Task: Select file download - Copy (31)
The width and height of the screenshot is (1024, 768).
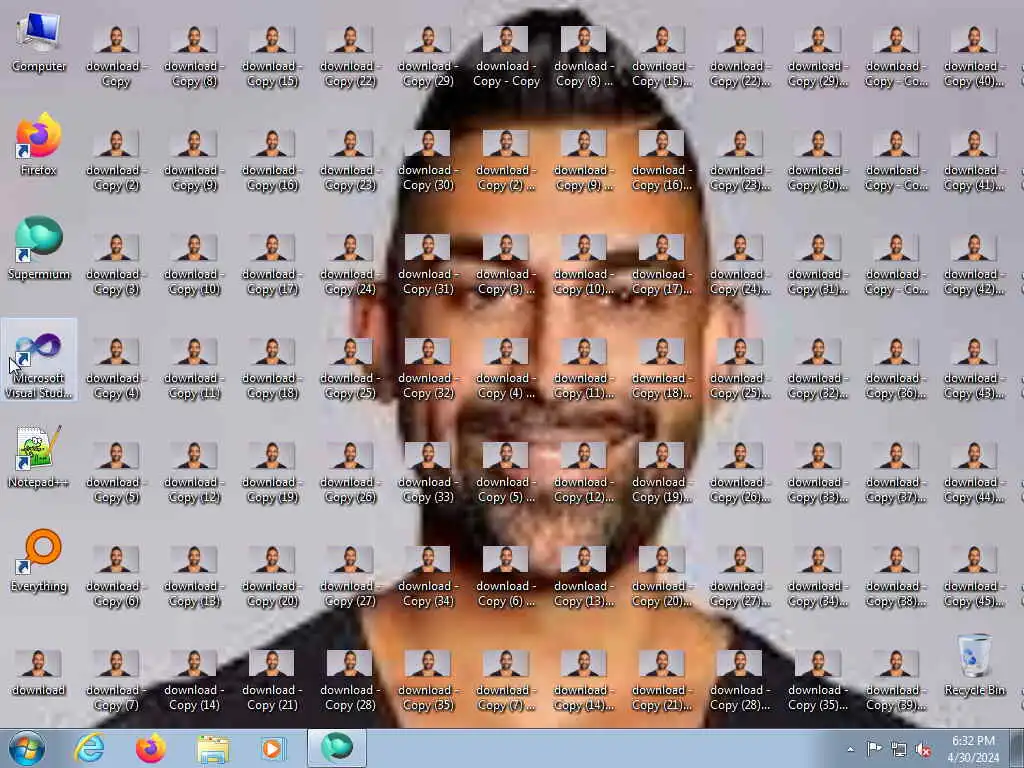Action: pos(428,264)
